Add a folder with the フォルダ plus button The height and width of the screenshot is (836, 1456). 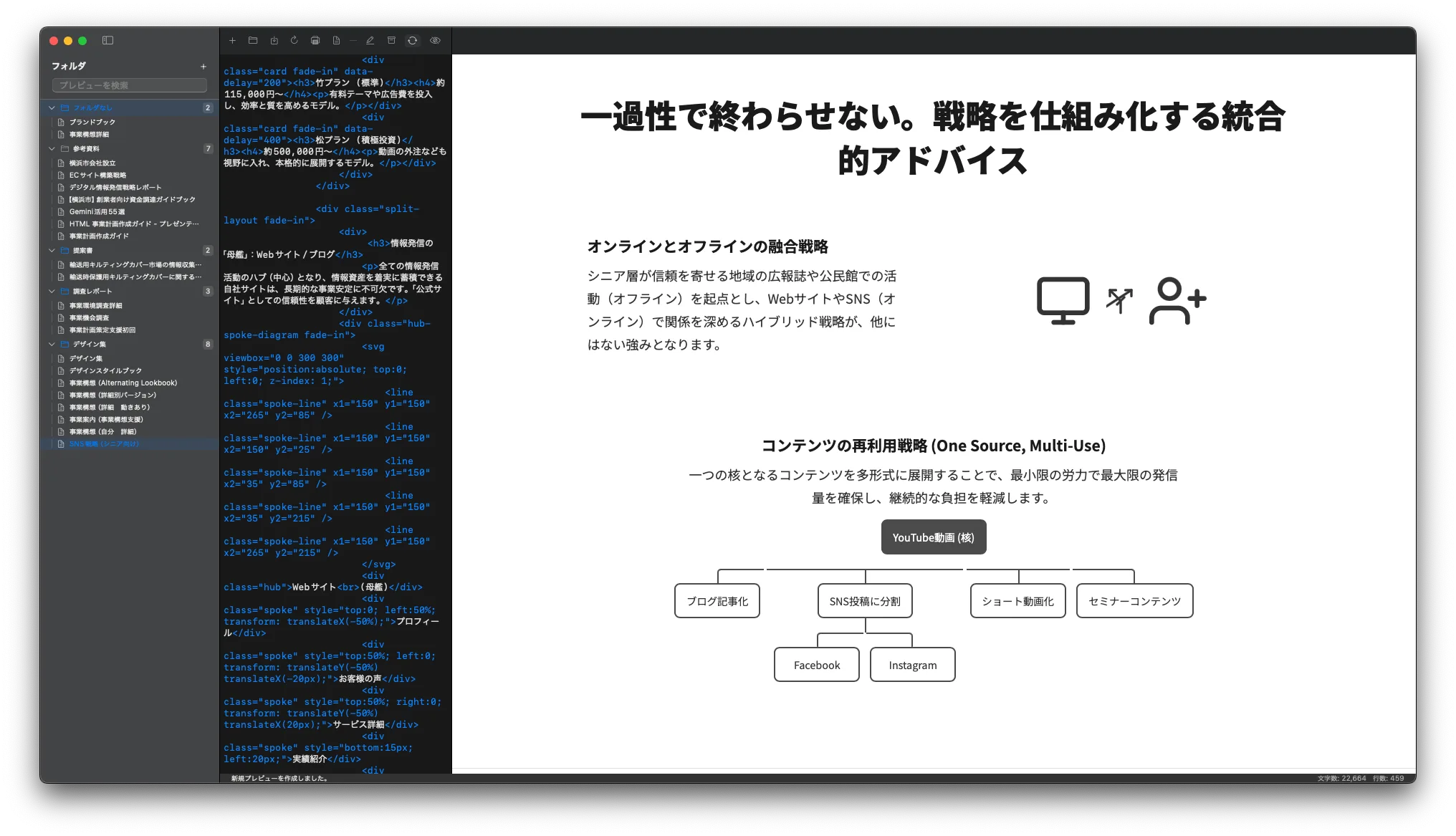tap(203, 67)
